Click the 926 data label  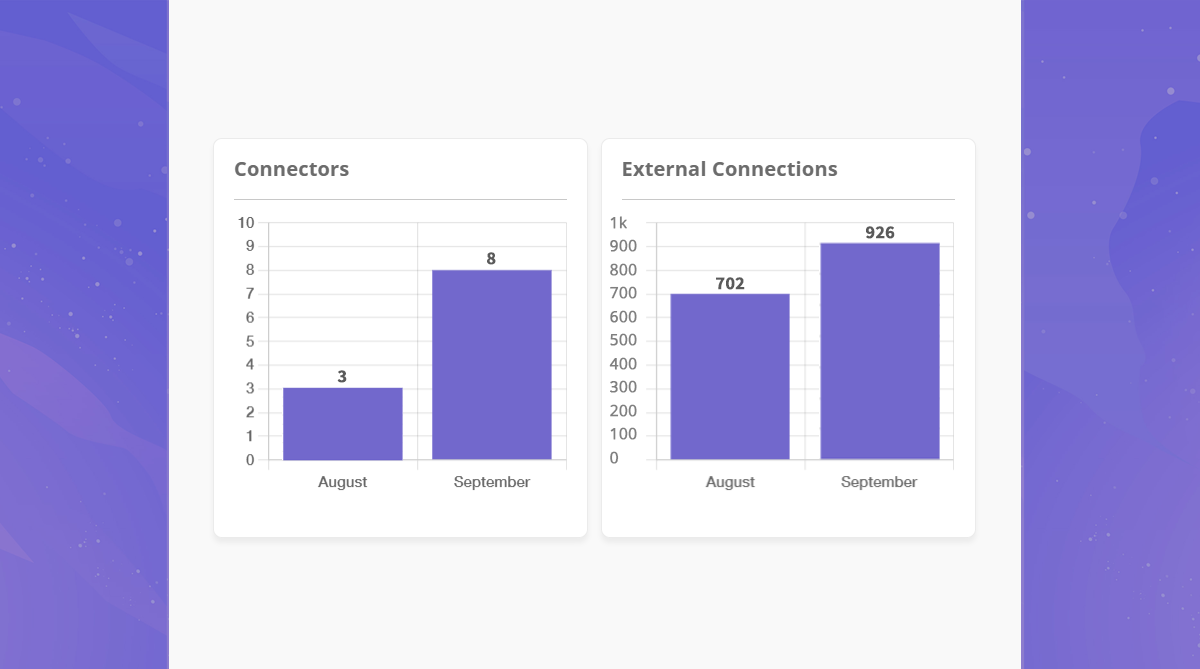click(x=880, y=233)
